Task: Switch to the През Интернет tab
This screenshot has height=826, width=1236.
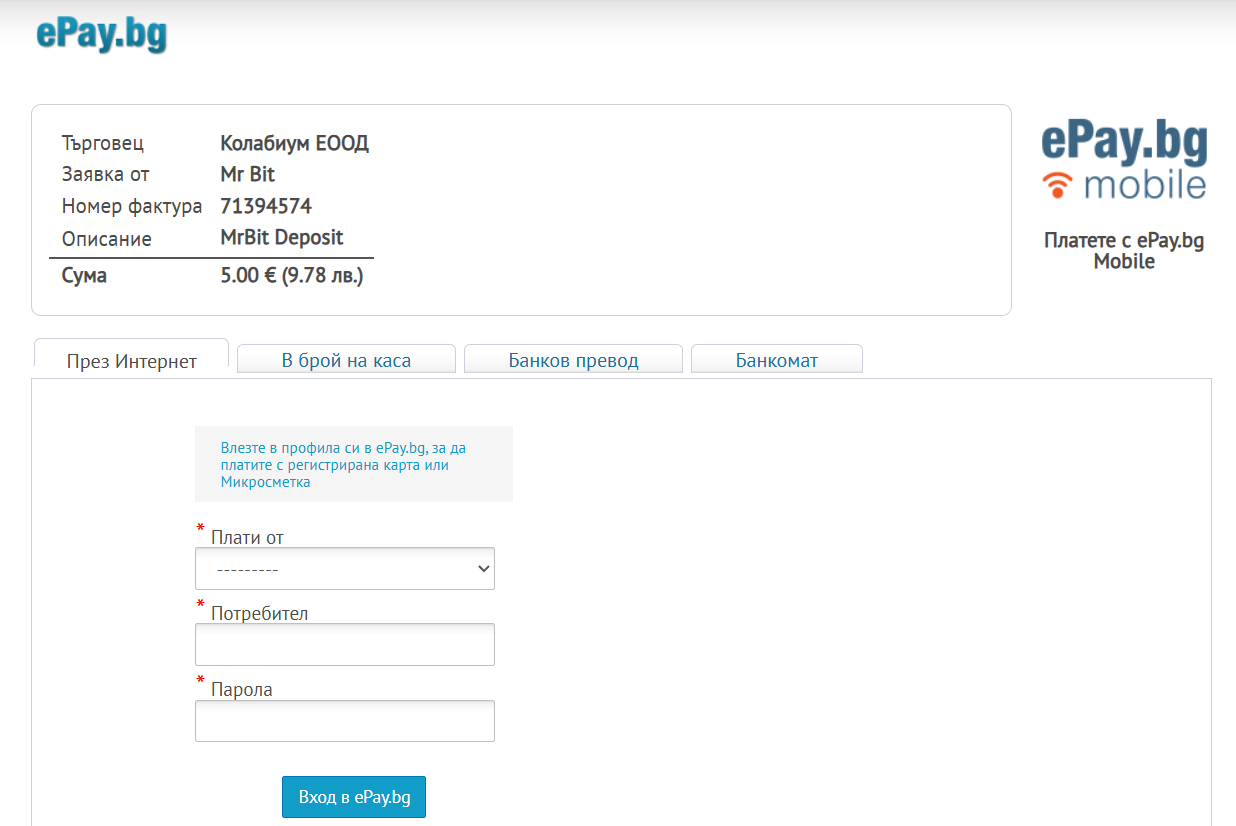Action: (132, 361)
